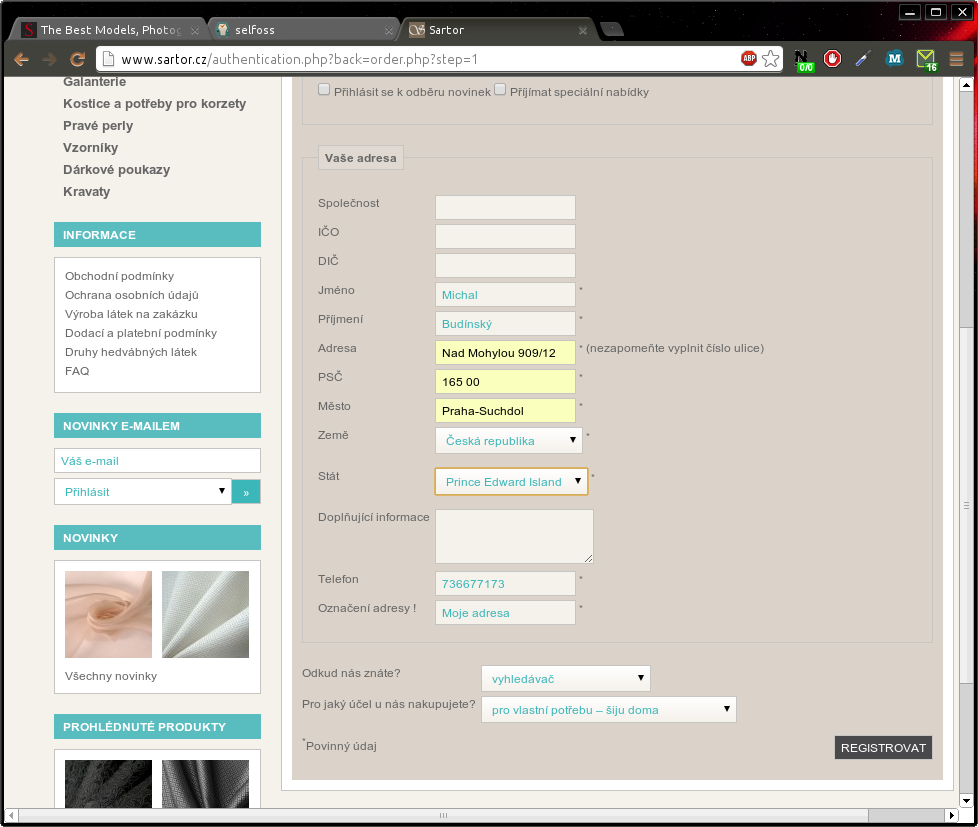Click the Jméno field containing Michal
Viewport: 978px width, 827px height.
point(505,294)
